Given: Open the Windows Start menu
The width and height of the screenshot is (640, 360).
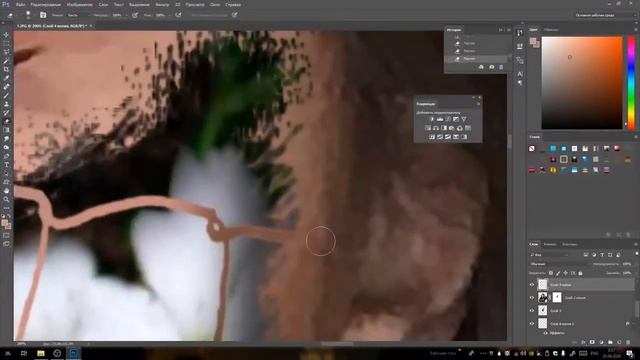Looking at the screenshot, I should 8,353.
